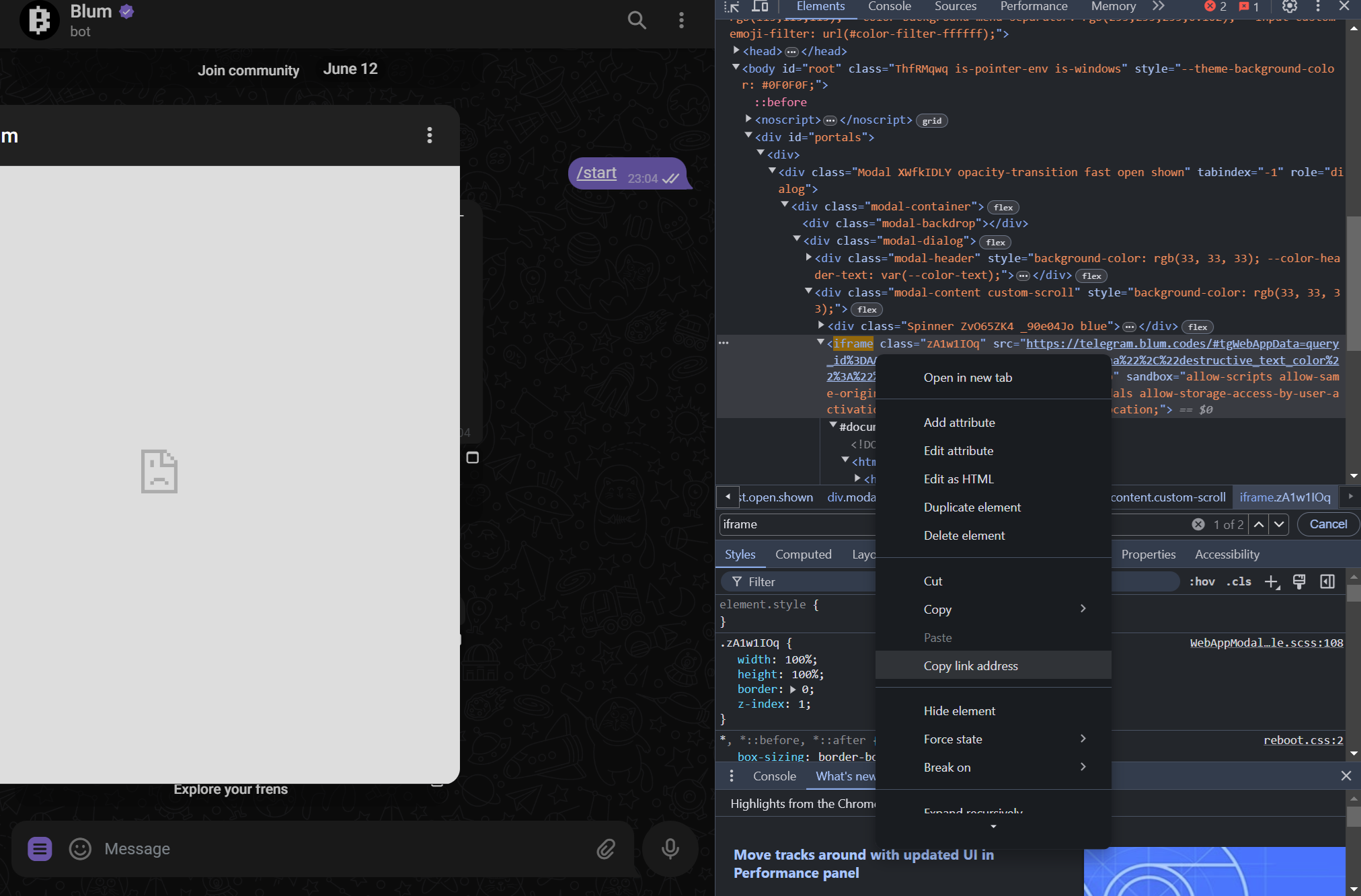Expand the head element node
1361x896 pixels.
(x=736, y=50)
